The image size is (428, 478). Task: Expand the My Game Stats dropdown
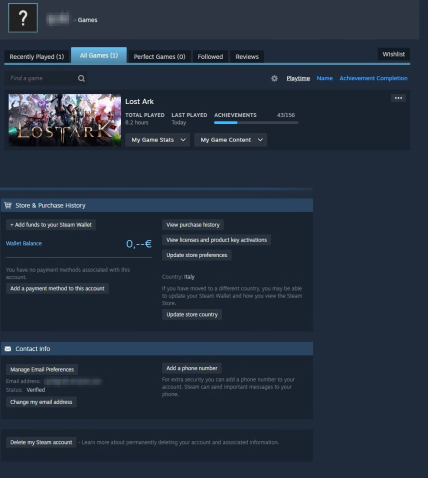[x=157, y=140]
